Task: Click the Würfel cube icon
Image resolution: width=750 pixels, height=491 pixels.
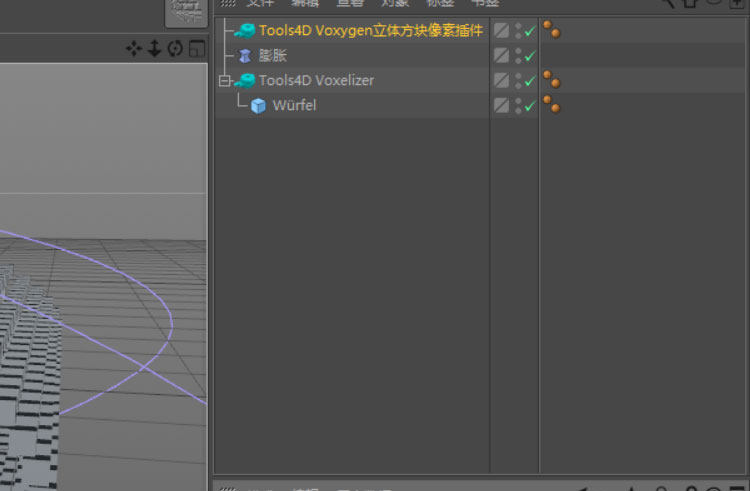Action: [x=258, y=106]
